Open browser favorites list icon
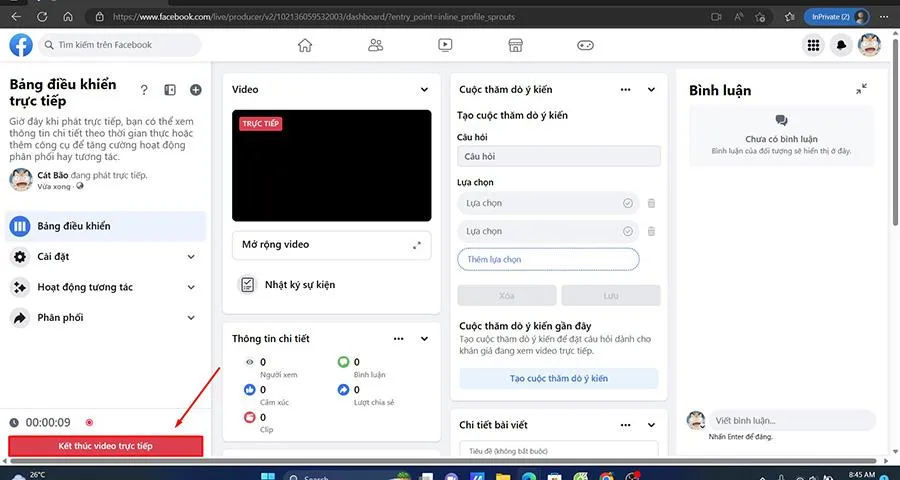This screenshot has width=900, height=480. pyautogui.click(x=790, y=17)
